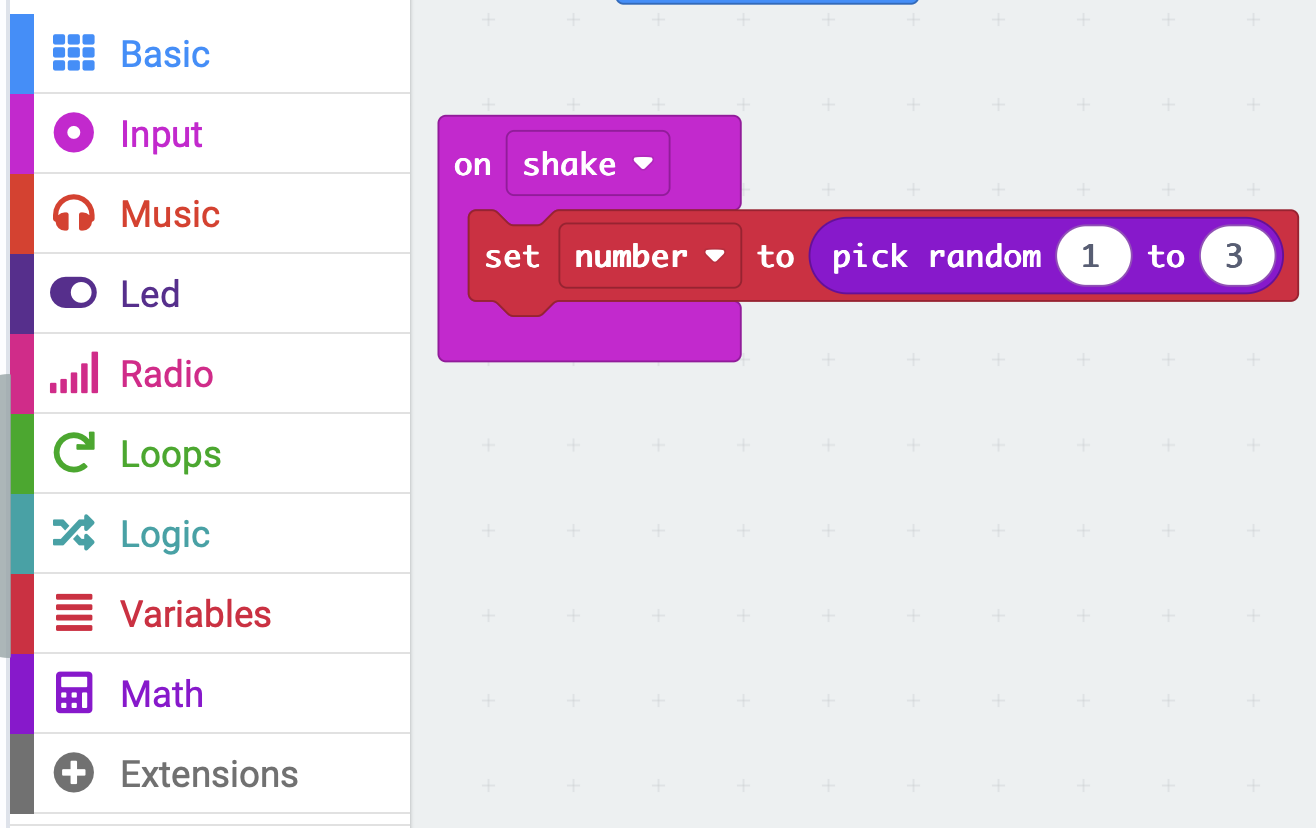Click the minimum value field showing 1
Image resolution: width=1316 pixels, height=828 pixels.
pos(1092,257)
